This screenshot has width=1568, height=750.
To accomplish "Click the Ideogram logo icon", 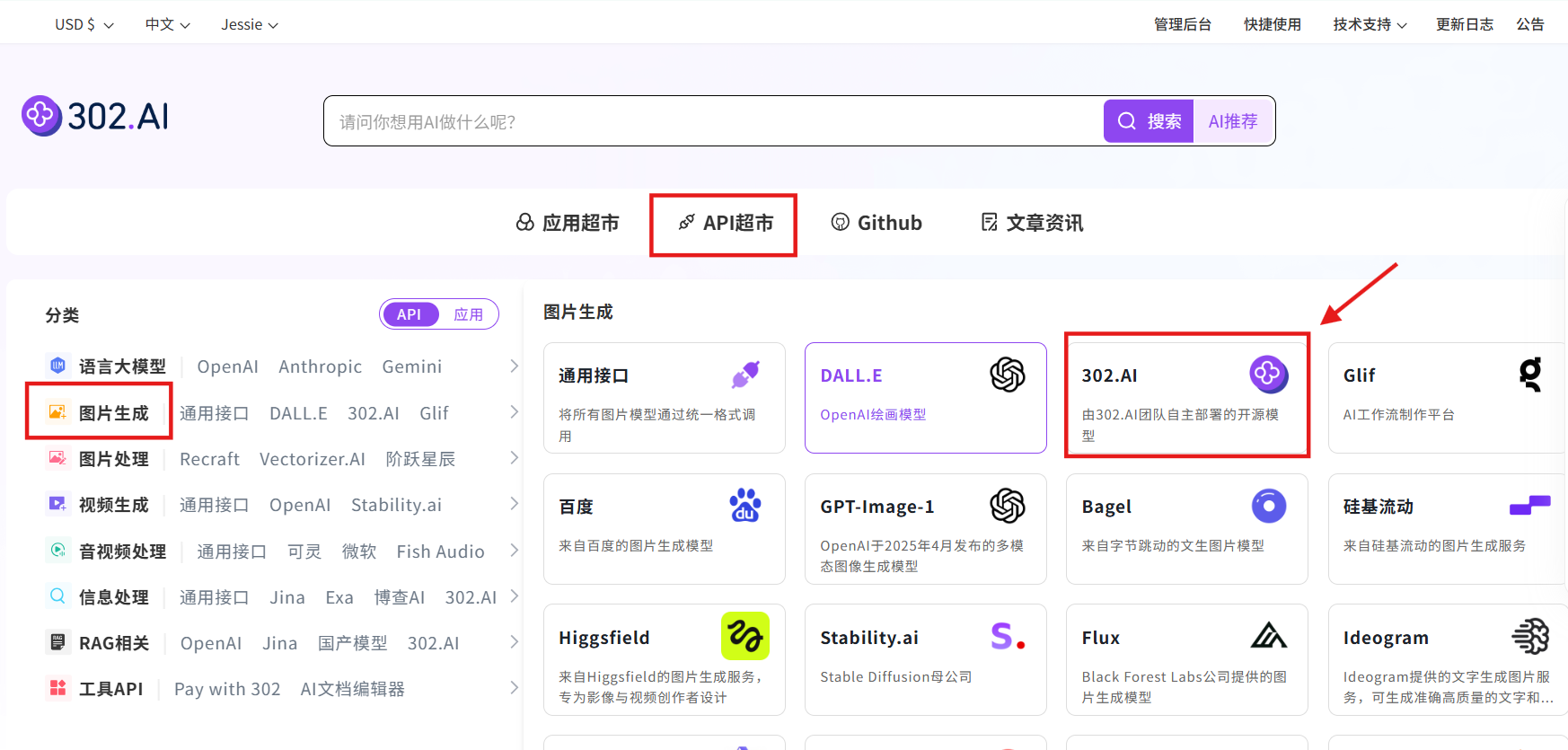I will [1530, 636].
